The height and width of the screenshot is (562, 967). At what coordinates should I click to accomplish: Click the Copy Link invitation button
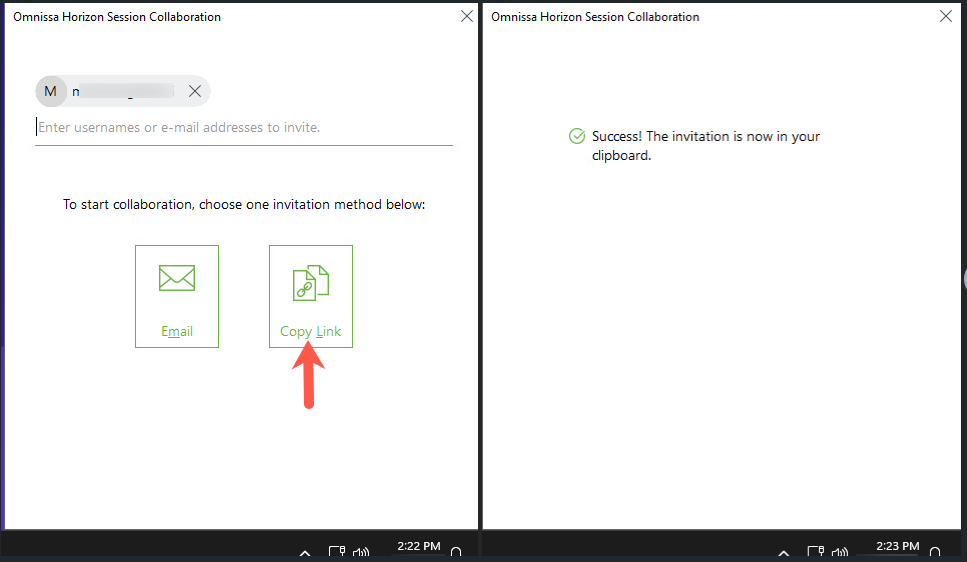pyautogui.click(x=311, y=296)
